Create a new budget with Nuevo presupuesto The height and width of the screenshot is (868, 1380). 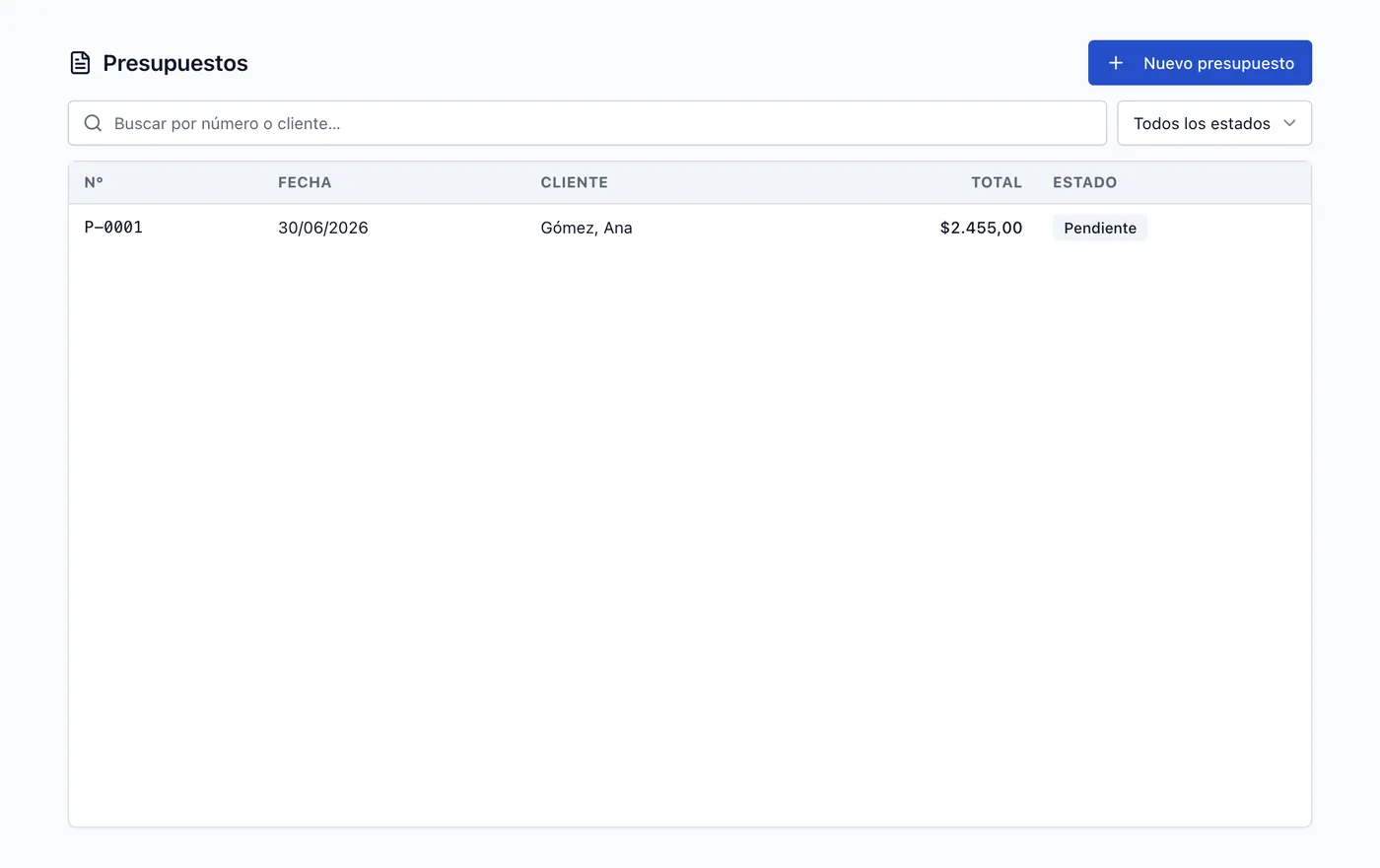tap(1200, 63)
